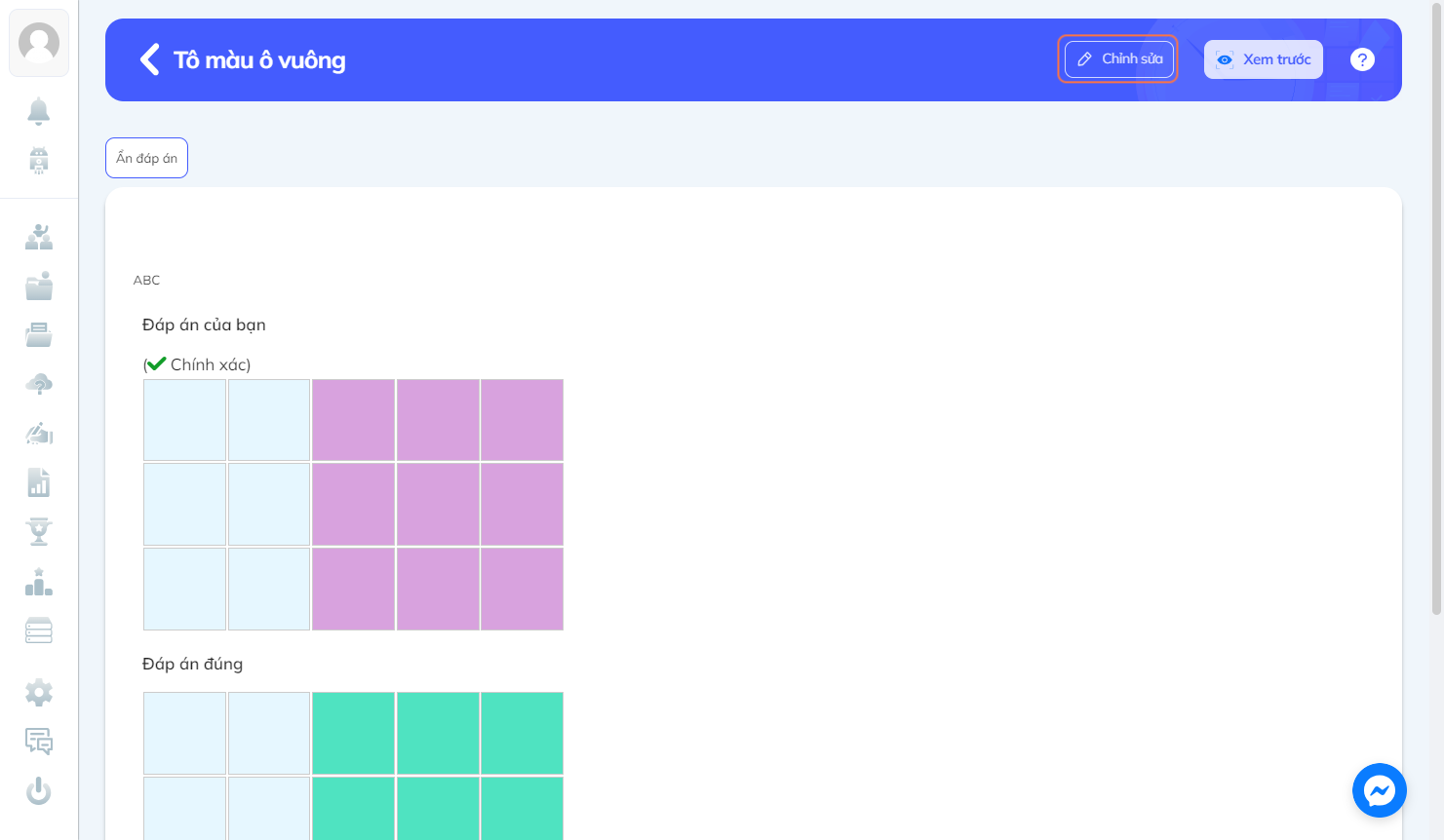Click the 'Tô màu ô vuông' title
The image size is (1444, 840).
tap(259, 60)
